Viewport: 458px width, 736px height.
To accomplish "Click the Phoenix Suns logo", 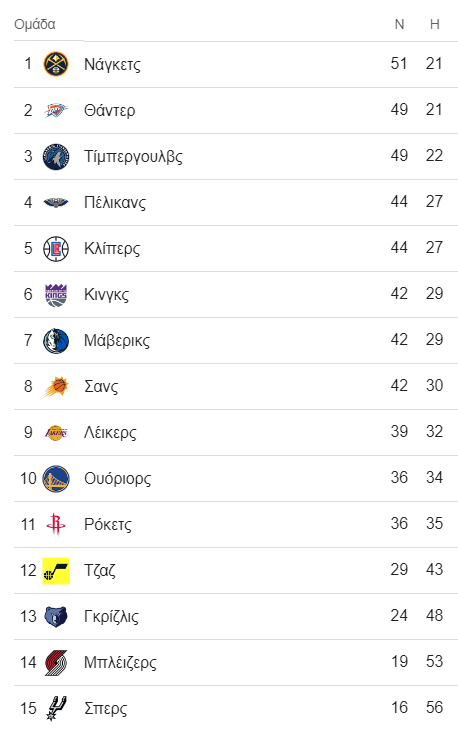I will (56, 386).
